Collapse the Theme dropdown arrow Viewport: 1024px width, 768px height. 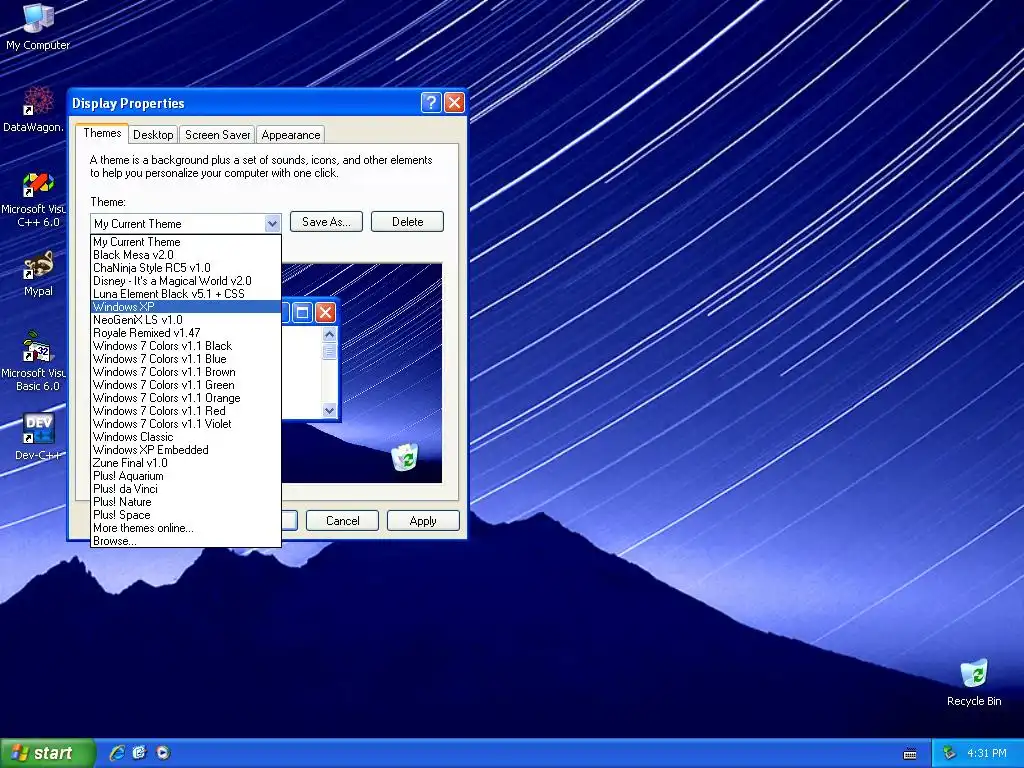click(272, 223)
